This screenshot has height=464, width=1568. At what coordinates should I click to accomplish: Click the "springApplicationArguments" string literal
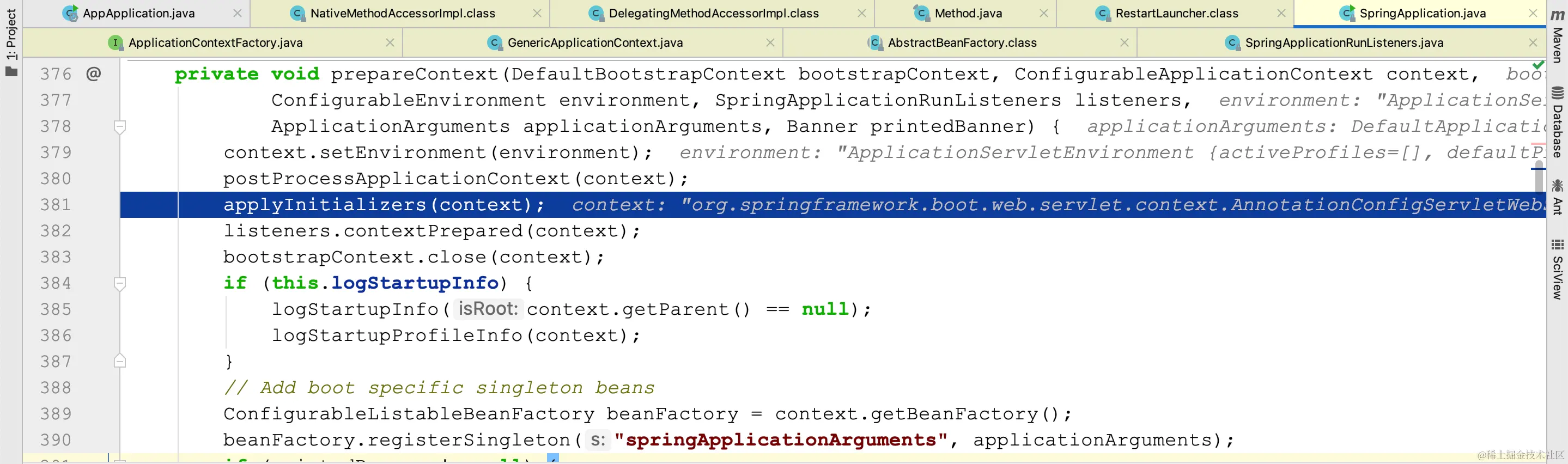tap(781, 440)
